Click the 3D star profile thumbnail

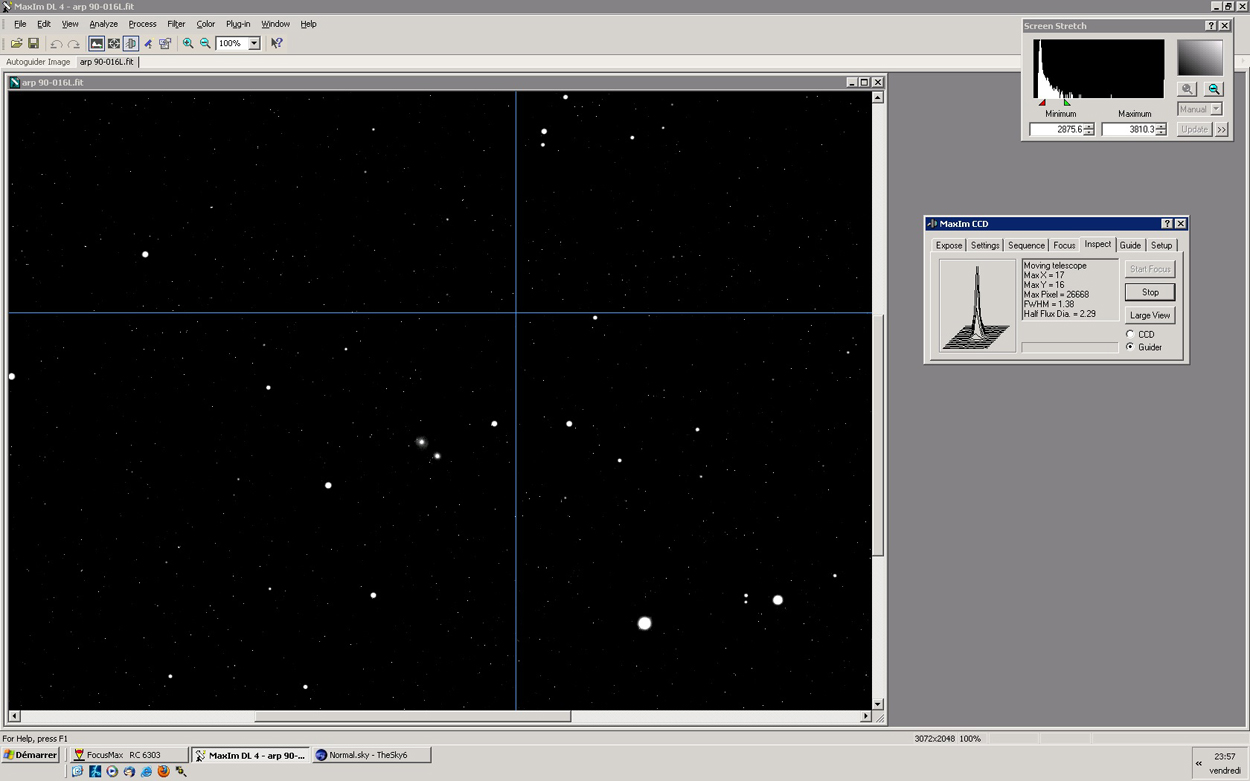click(x=977, y=305)
